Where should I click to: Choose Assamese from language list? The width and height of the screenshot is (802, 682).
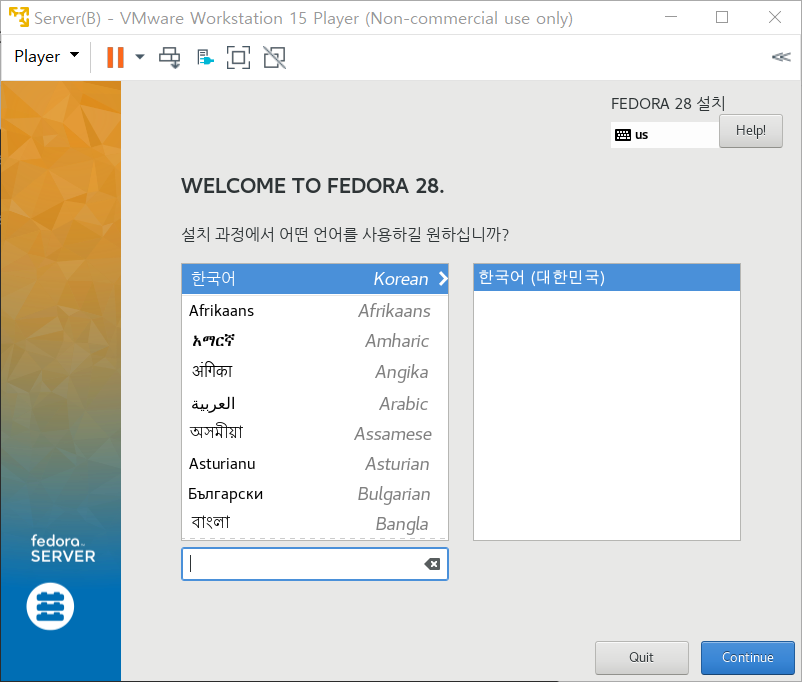pyautogui.click(x=315, y=434)
